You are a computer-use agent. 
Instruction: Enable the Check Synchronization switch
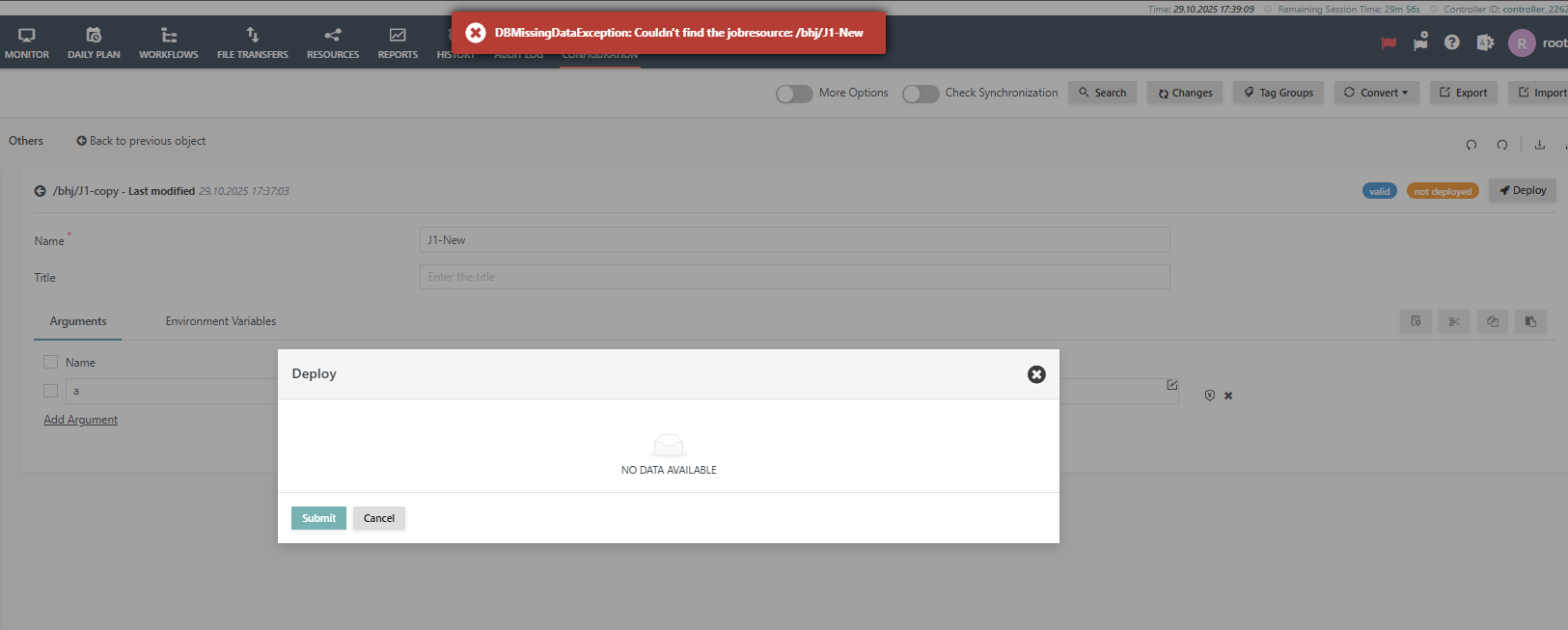pyautogui.click(x=921, y=94)
